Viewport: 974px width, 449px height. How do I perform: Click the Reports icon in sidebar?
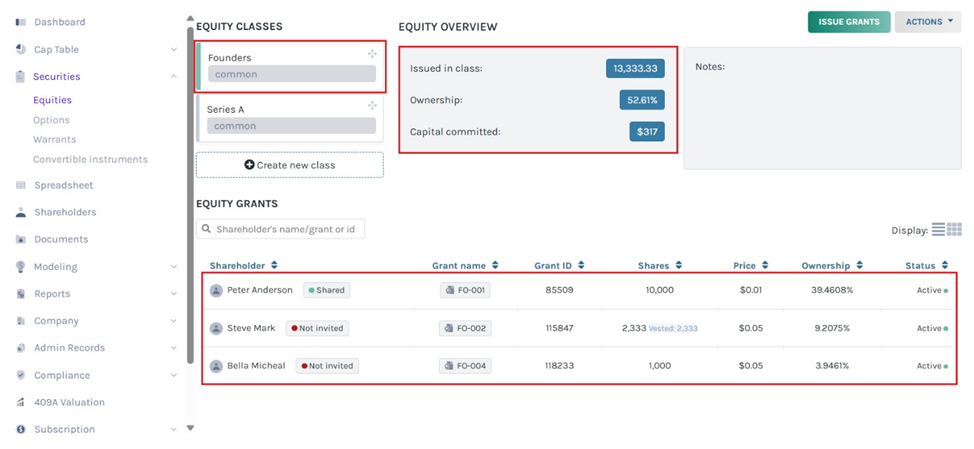[20, 294]
